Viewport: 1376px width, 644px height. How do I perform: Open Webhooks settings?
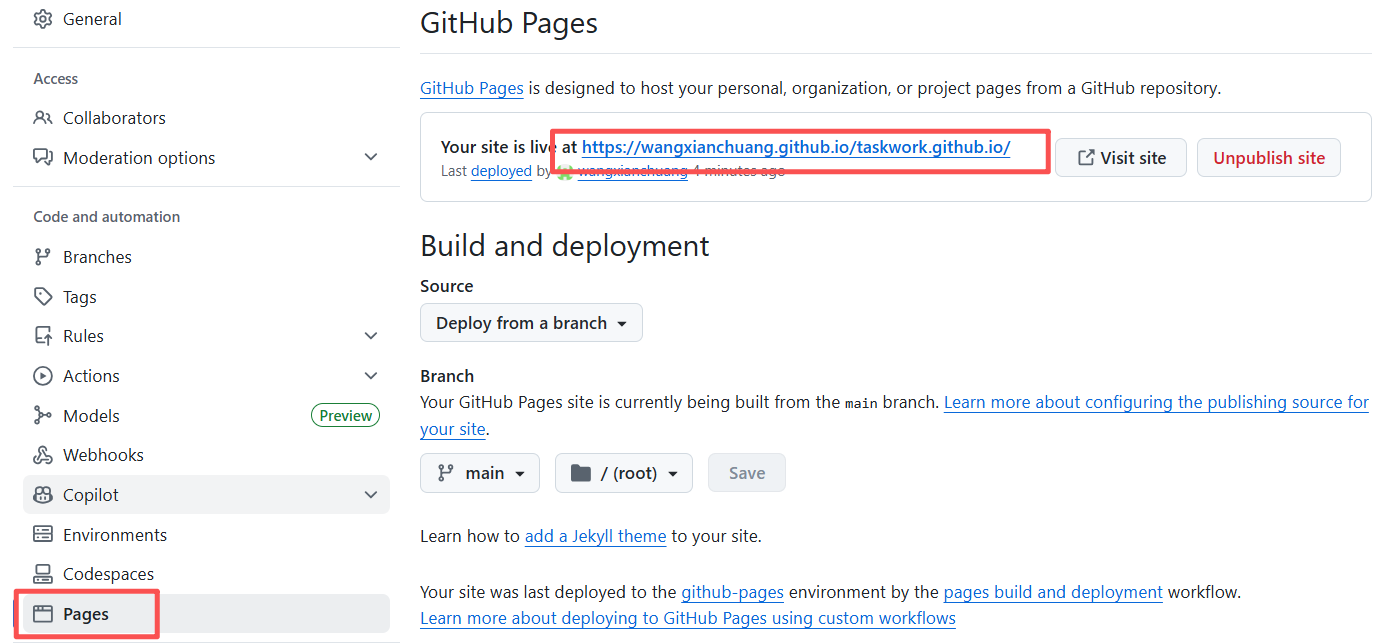(x=206, y=455)
